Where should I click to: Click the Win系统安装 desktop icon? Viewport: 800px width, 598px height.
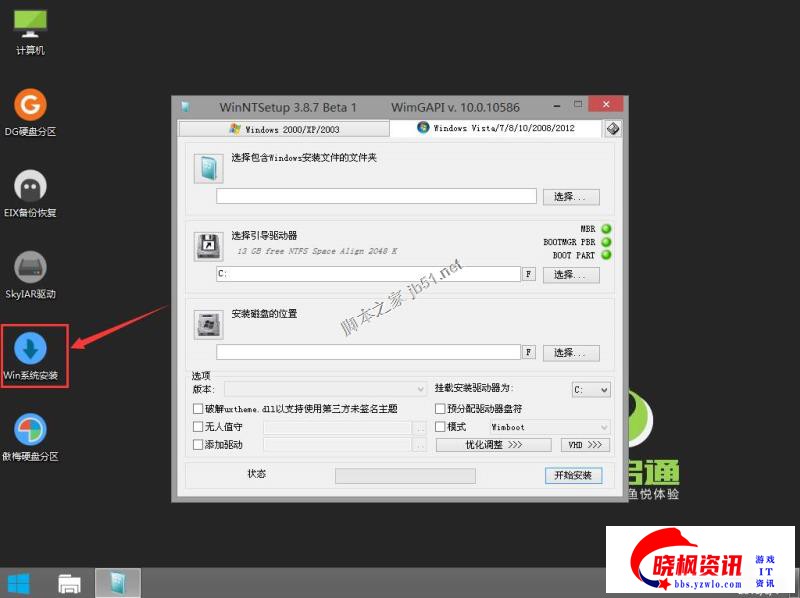pyautogui.click(x=31, y=349)
